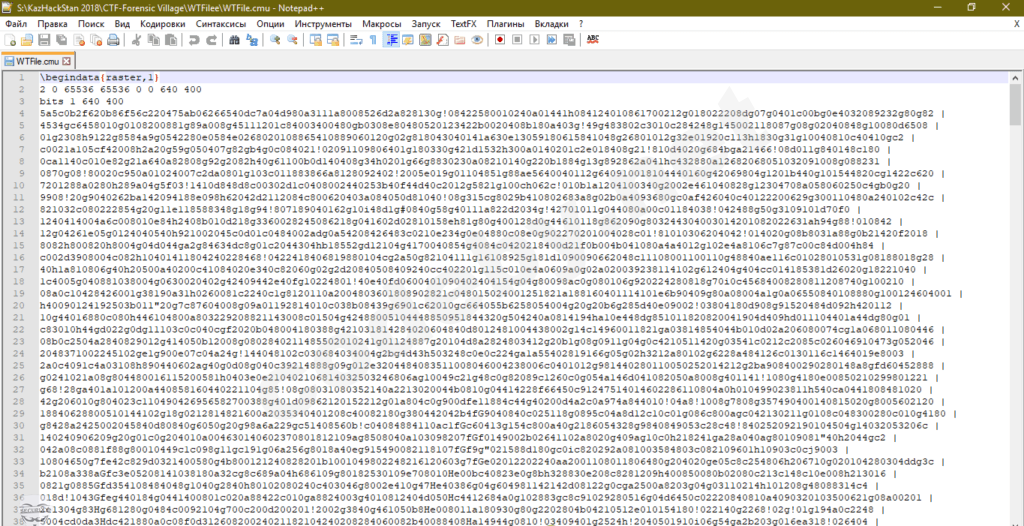Click the ABC spell check icon
The height and width of the screenshot is (526, 1024).
click(x=593, y=40)
